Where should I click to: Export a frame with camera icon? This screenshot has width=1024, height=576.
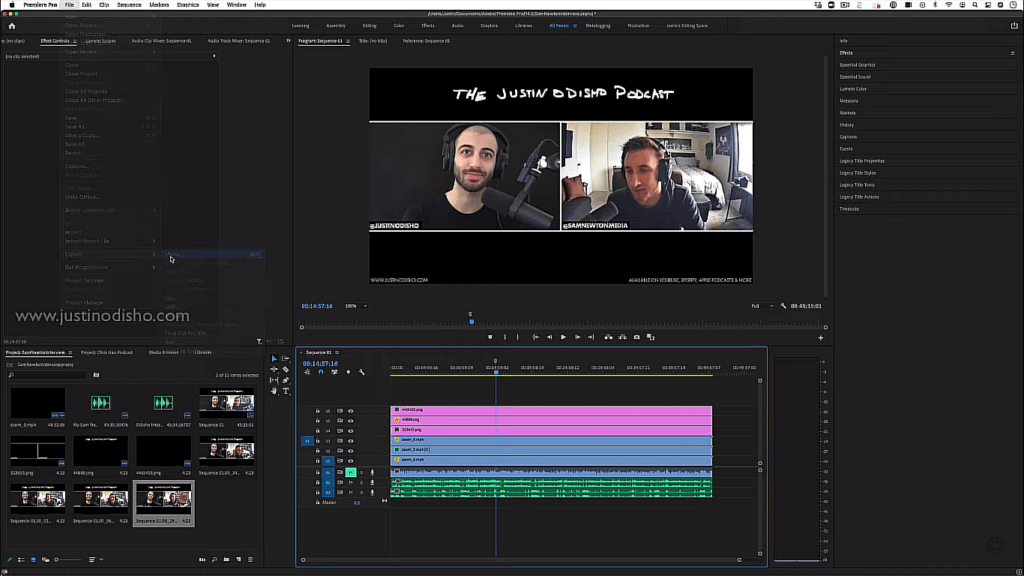click(x=637, y=337)
